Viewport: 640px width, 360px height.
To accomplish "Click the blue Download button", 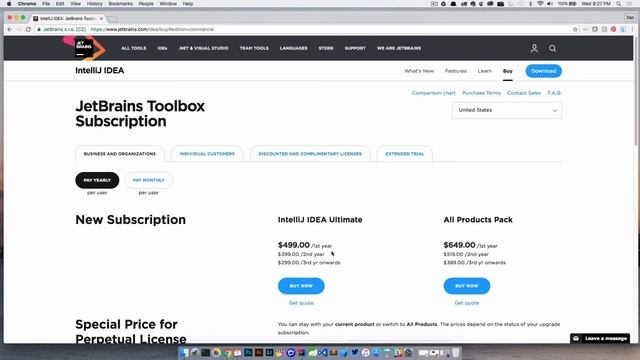I will pyautogui.click(x=543, y=71).
